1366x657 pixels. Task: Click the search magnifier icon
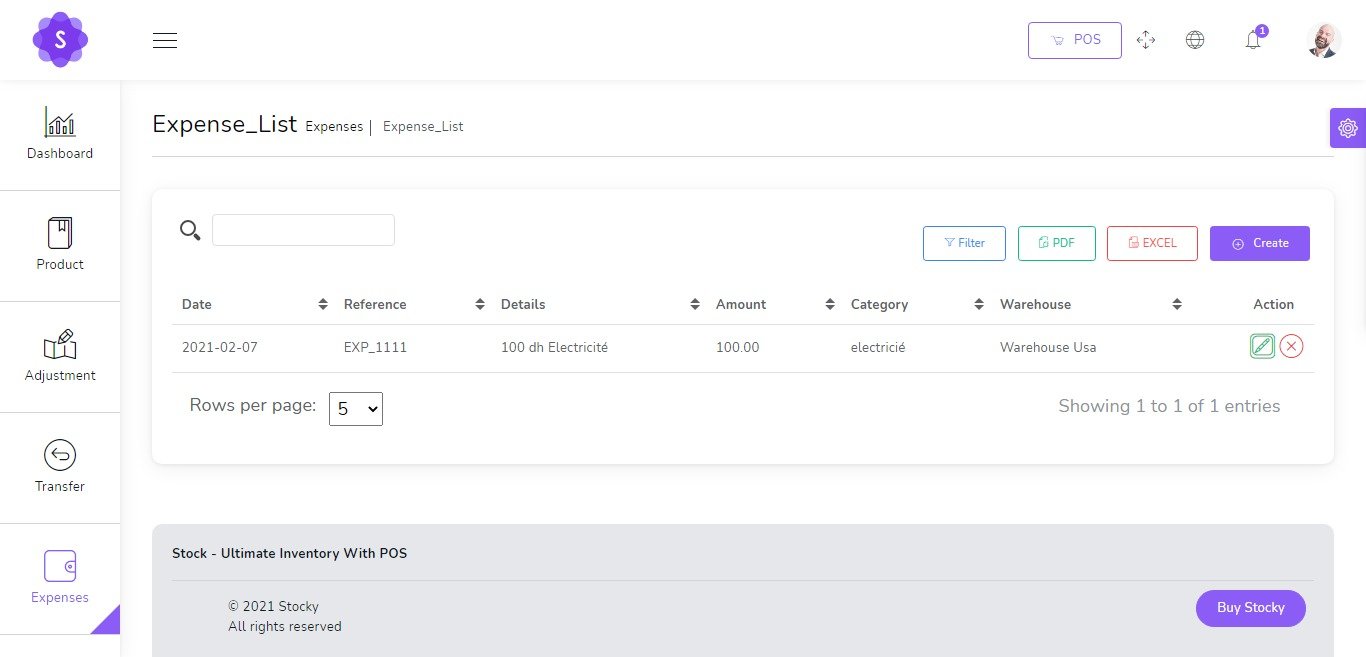coord(190,230)
